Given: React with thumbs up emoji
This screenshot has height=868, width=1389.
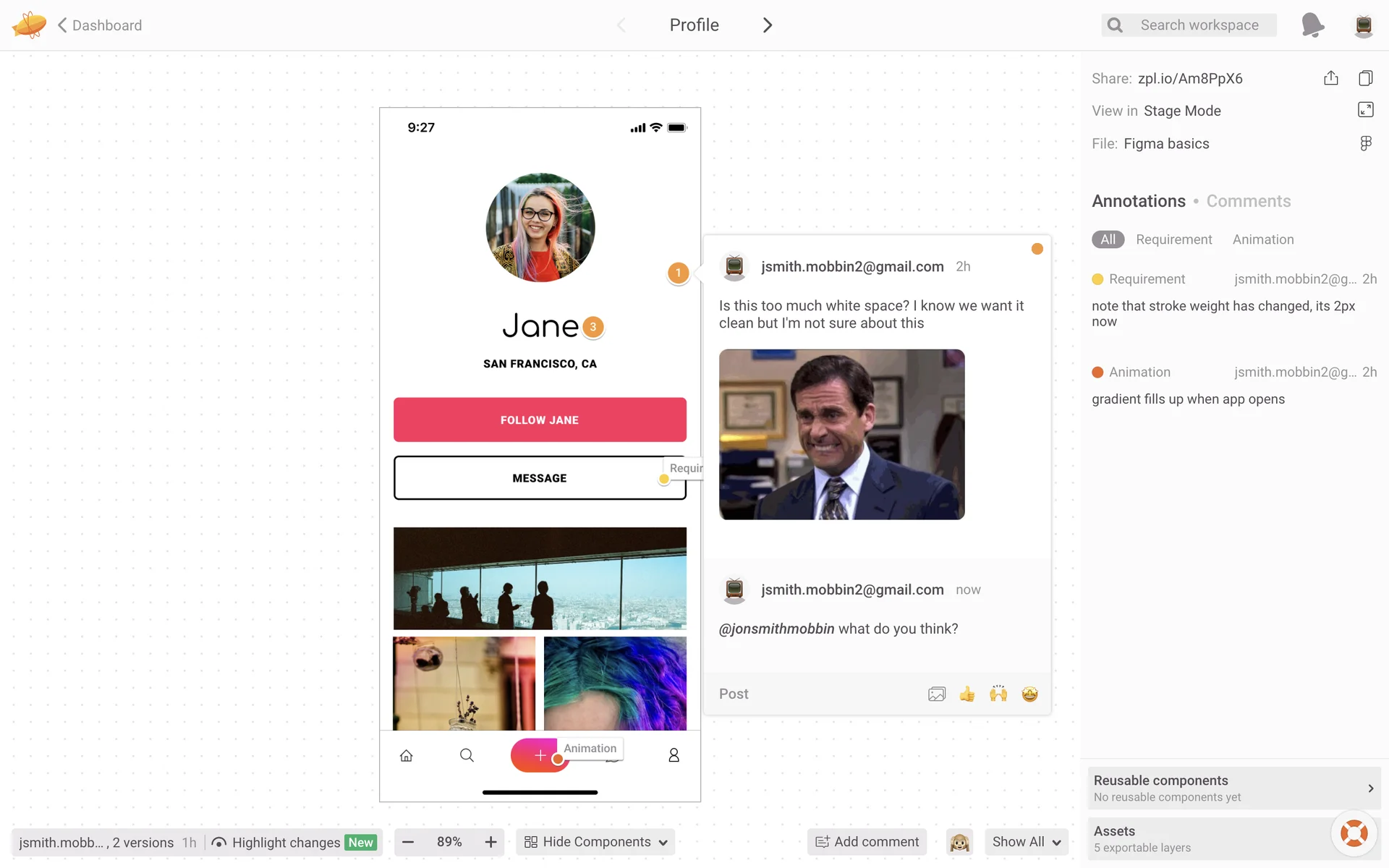Looking at the screenshot, I should pos(967,694).
